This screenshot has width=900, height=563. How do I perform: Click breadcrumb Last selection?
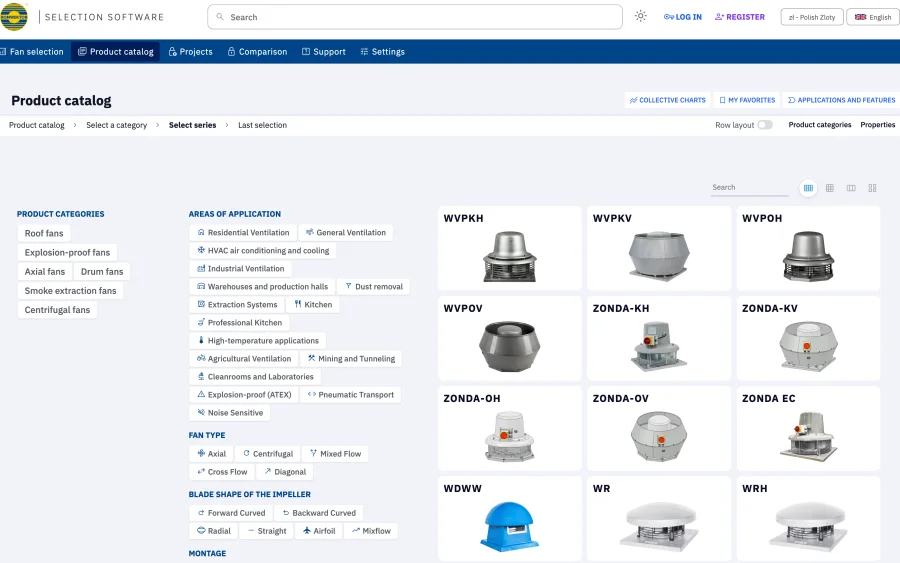pos(262,125)
